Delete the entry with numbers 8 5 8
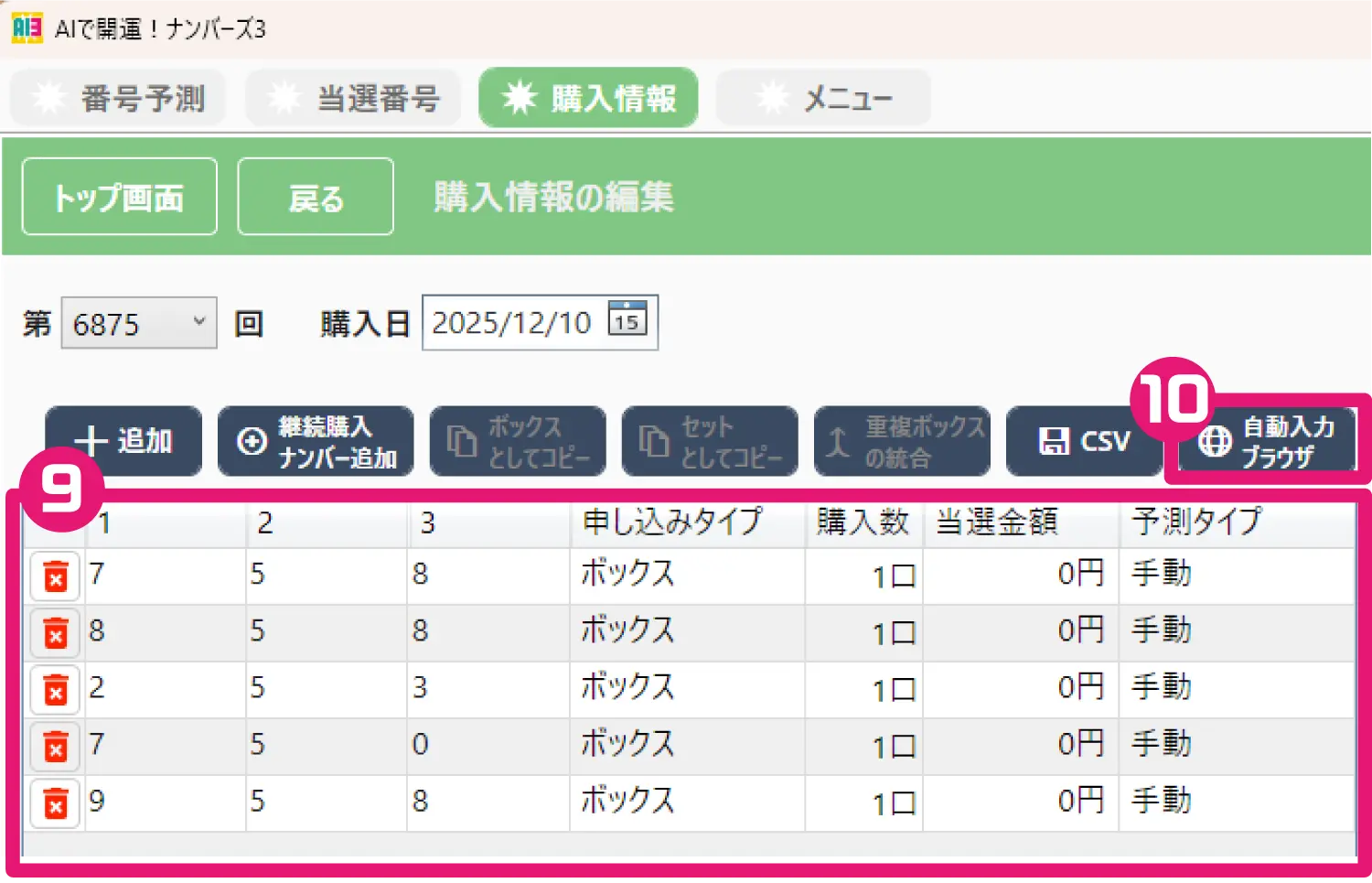The width and height of the screenshot is (1372, 883). pyautogui.click(x=54, y=632)
